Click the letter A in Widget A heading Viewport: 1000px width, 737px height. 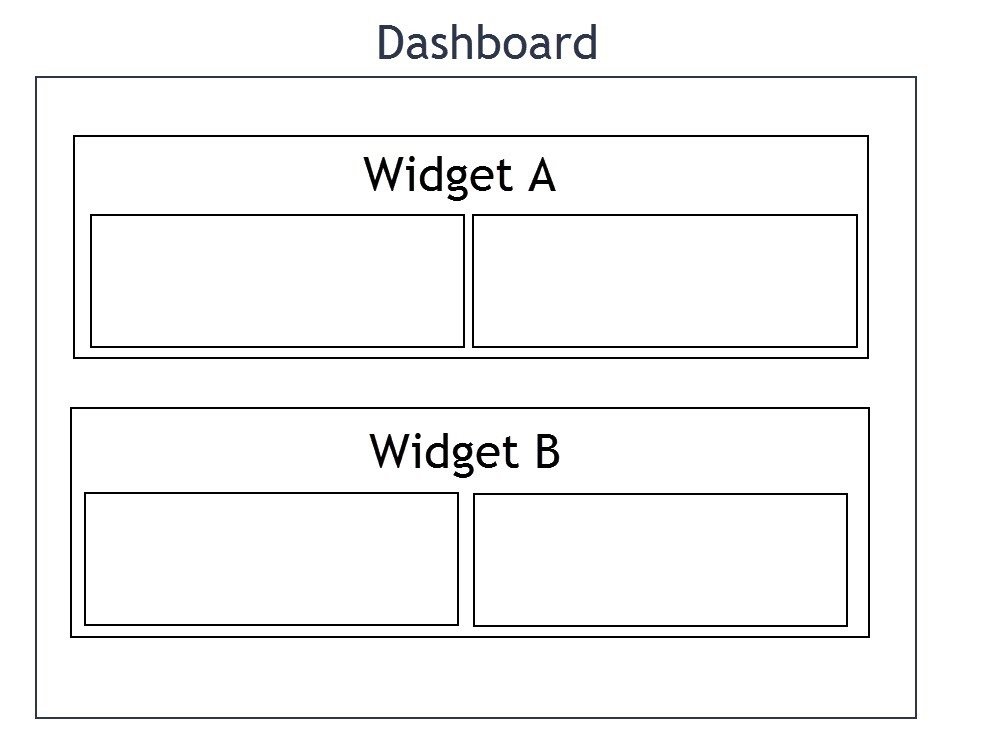pyautogui.click(x=542, y=175)
